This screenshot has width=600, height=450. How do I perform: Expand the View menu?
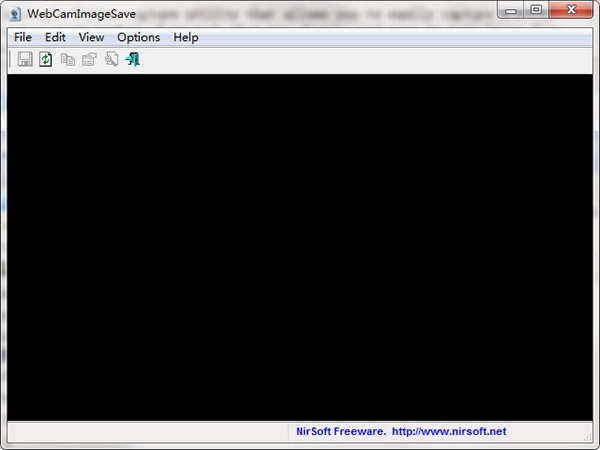click(91, 37)
